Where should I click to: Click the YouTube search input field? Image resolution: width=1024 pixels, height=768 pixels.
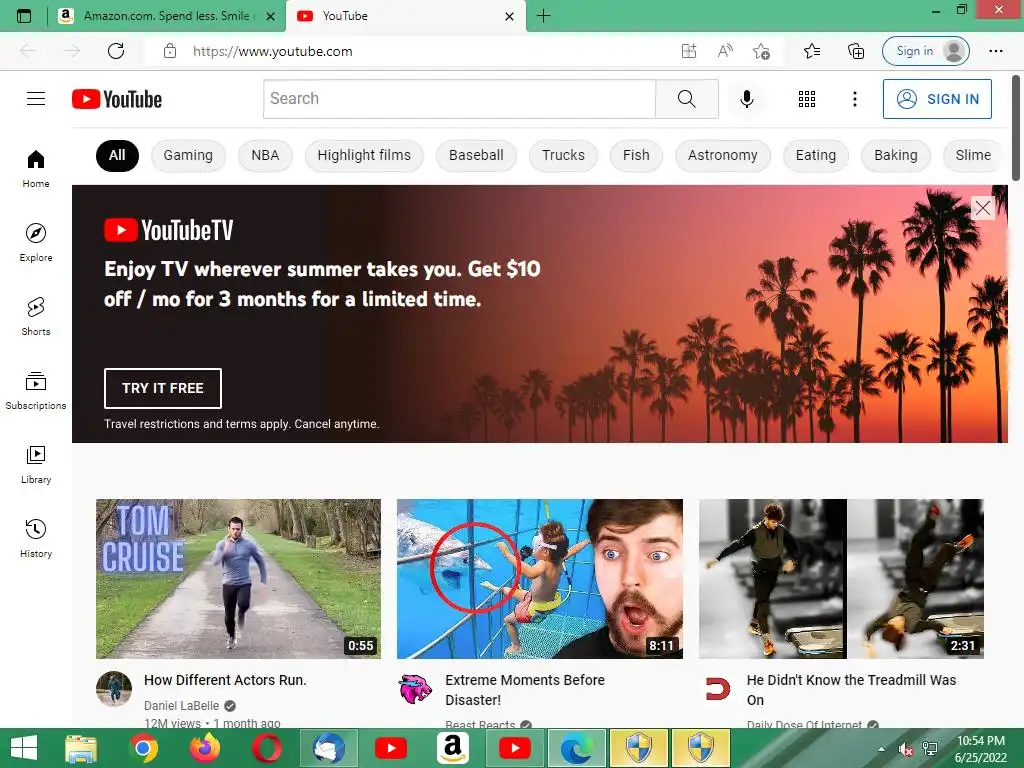[459, 99]
